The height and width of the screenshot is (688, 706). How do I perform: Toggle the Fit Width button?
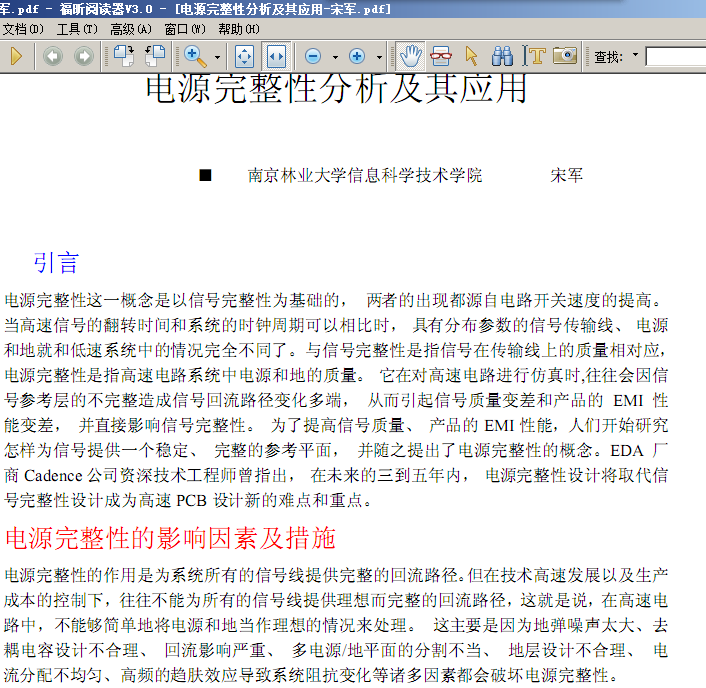pos(276,57)
